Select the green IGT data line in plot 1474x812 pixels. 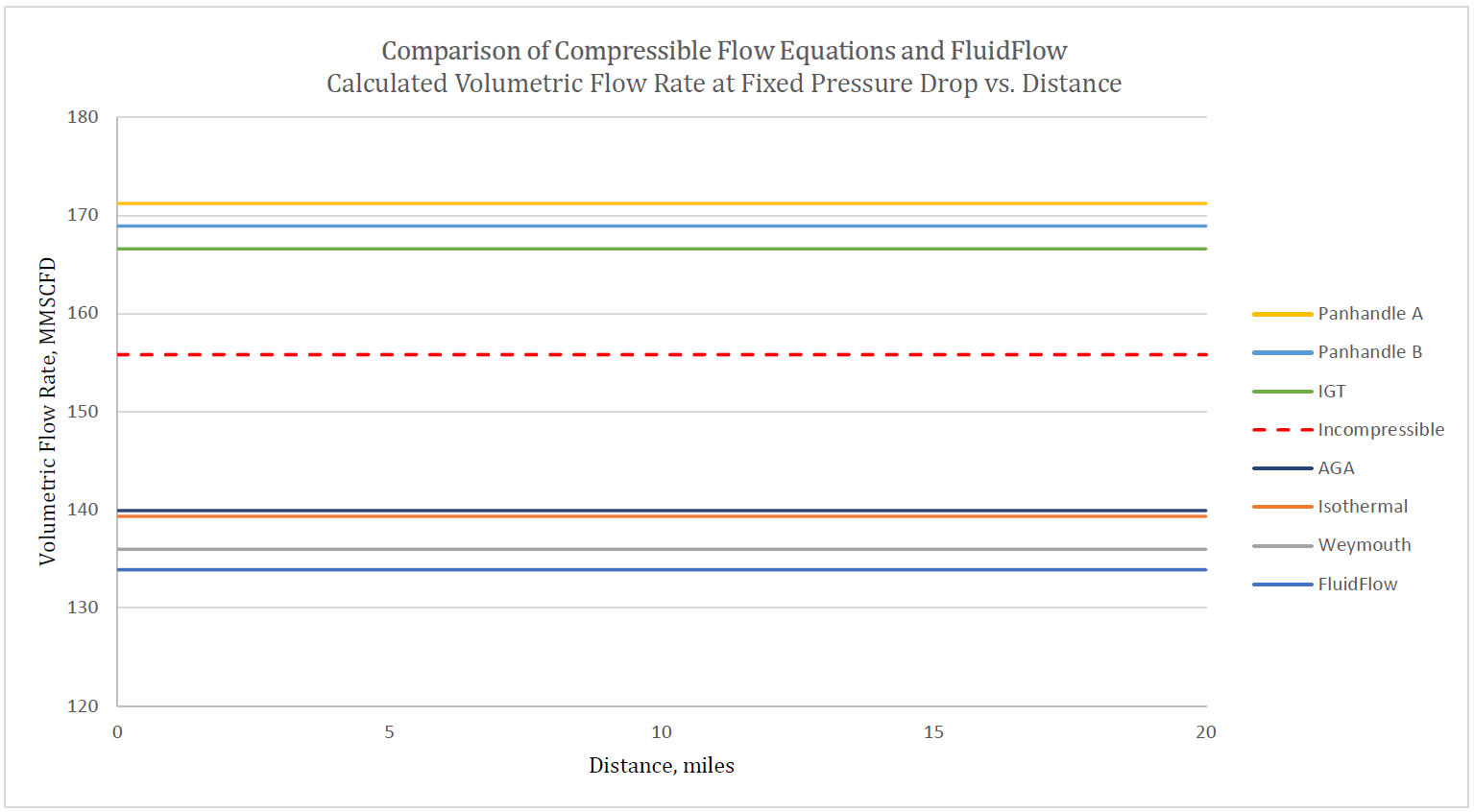pos(576,249)
